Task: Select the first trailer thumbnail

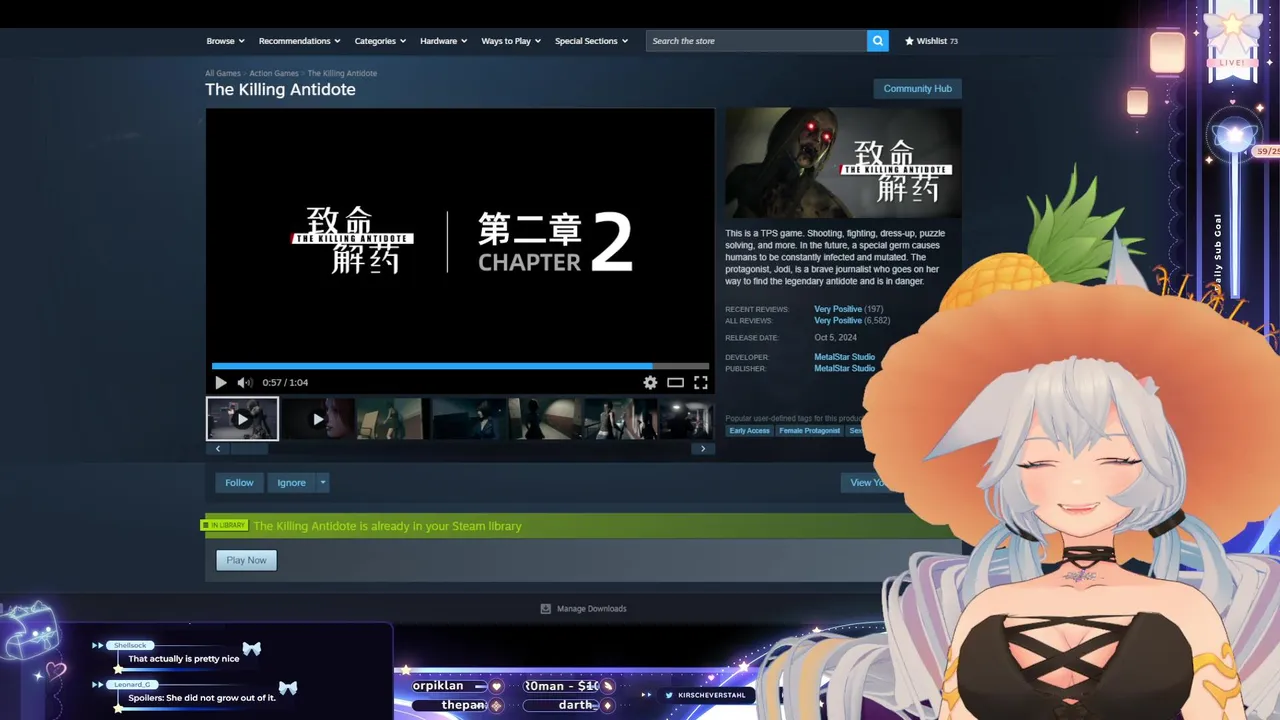Action: (x=242, y=419)
